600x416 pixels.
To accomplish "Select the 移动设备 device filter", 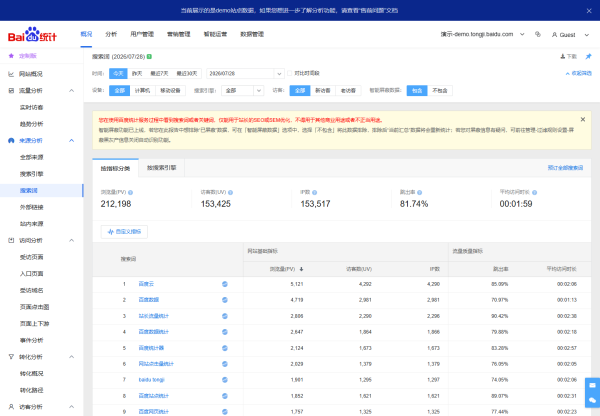I will point(170,91).
